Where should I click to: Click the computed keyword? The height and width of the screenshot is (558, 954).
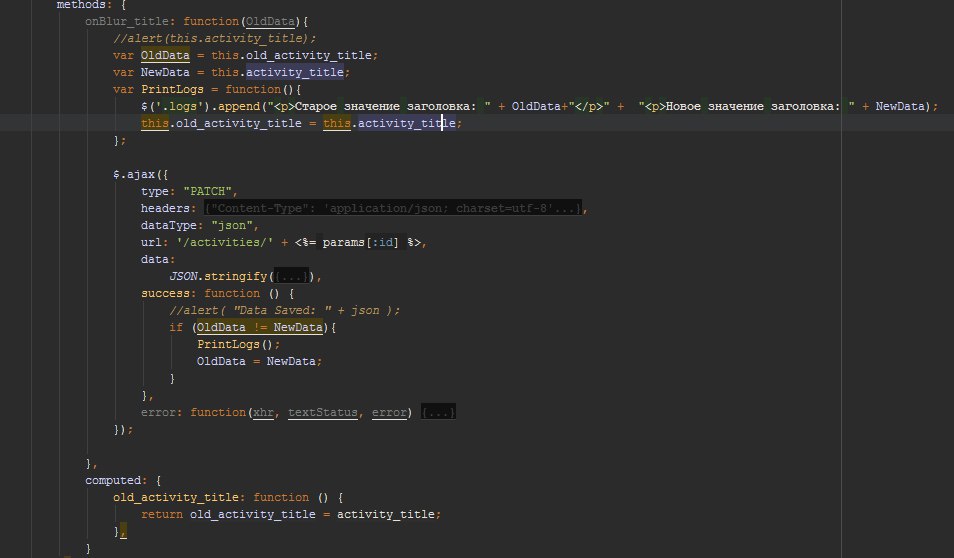tap(113, 481)
